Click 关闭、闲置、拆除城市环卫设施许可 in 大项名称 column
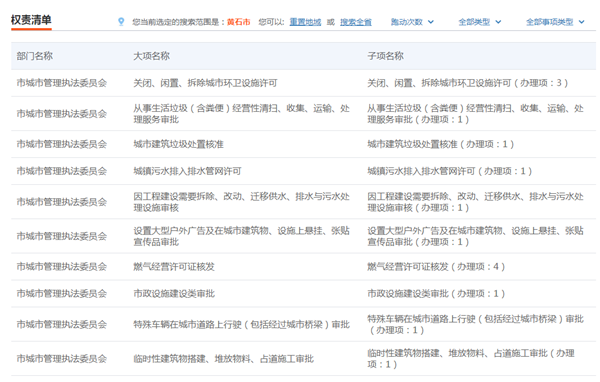 pos(205,83)
